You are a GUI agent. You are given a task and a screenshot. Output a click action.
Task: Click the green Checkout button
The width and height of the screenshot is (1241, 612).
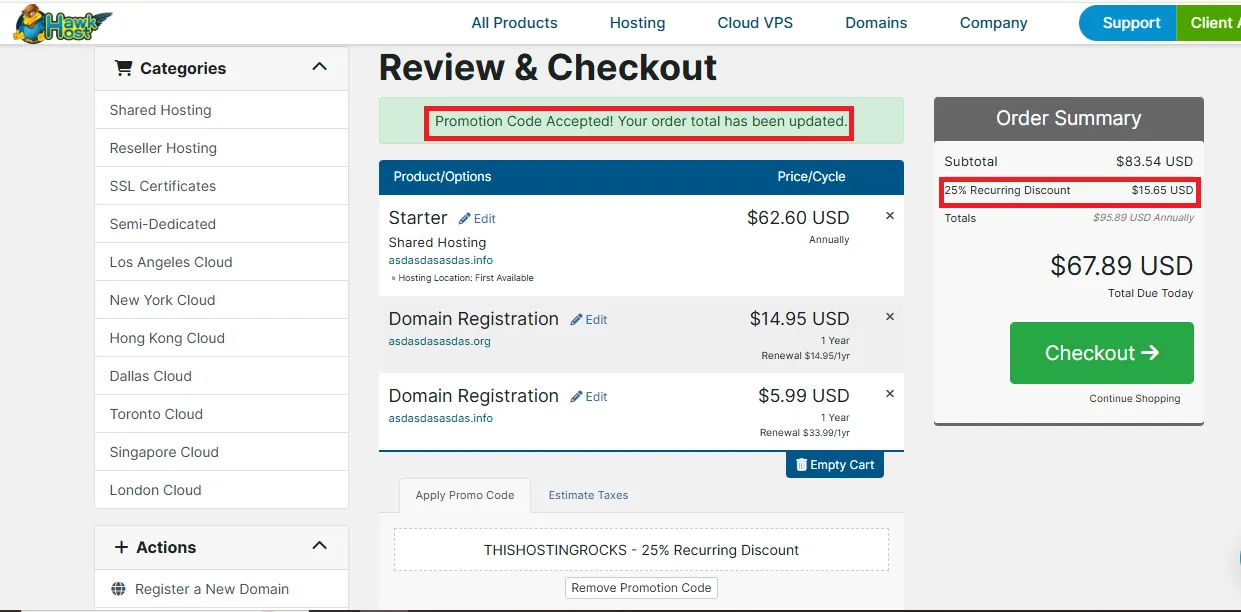pos(1102,353)
